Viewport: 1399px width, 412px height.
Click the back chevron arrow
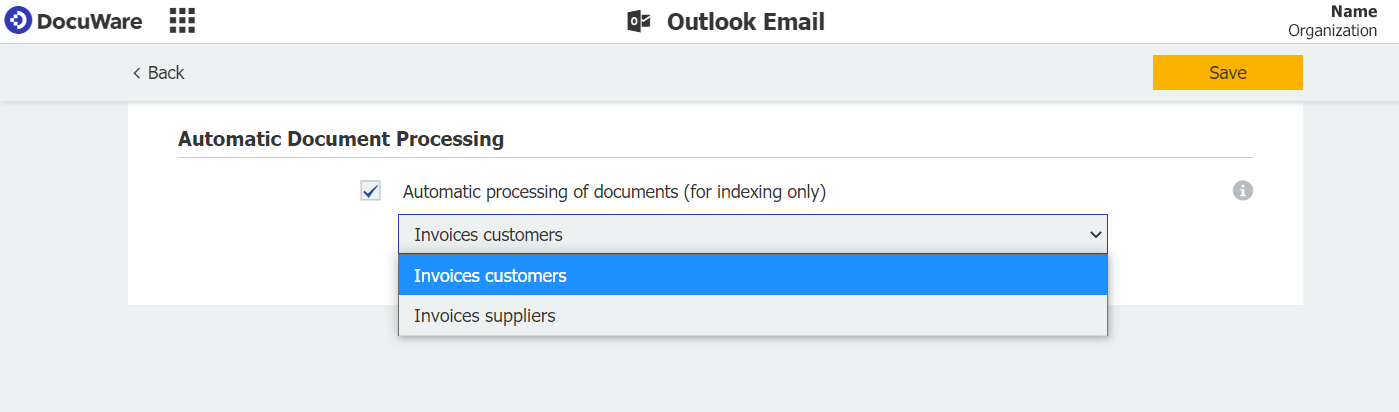pyautogui.click(x=137, y=73)
